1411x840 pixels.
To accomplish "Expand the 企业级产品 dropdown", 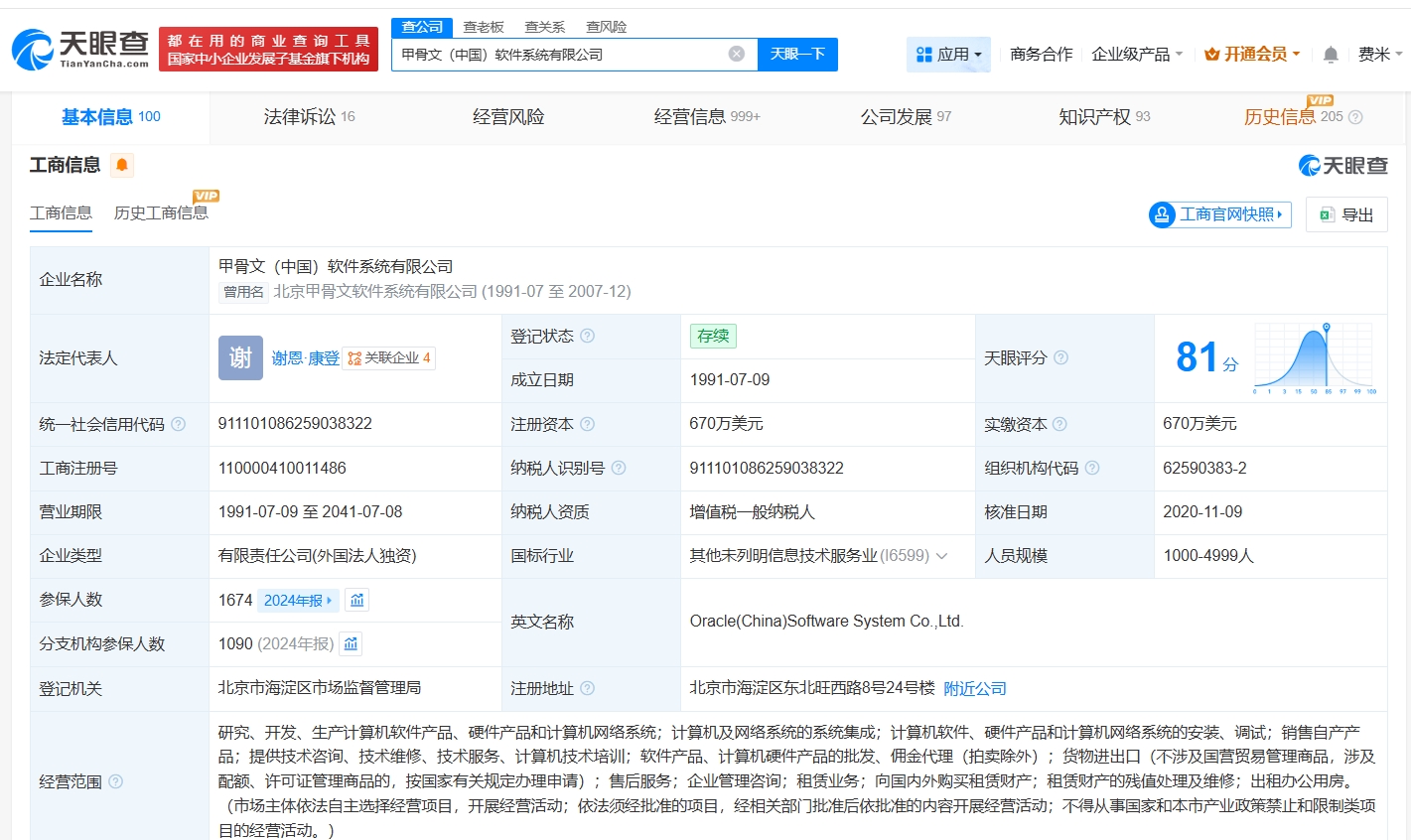I will 1137,55.
